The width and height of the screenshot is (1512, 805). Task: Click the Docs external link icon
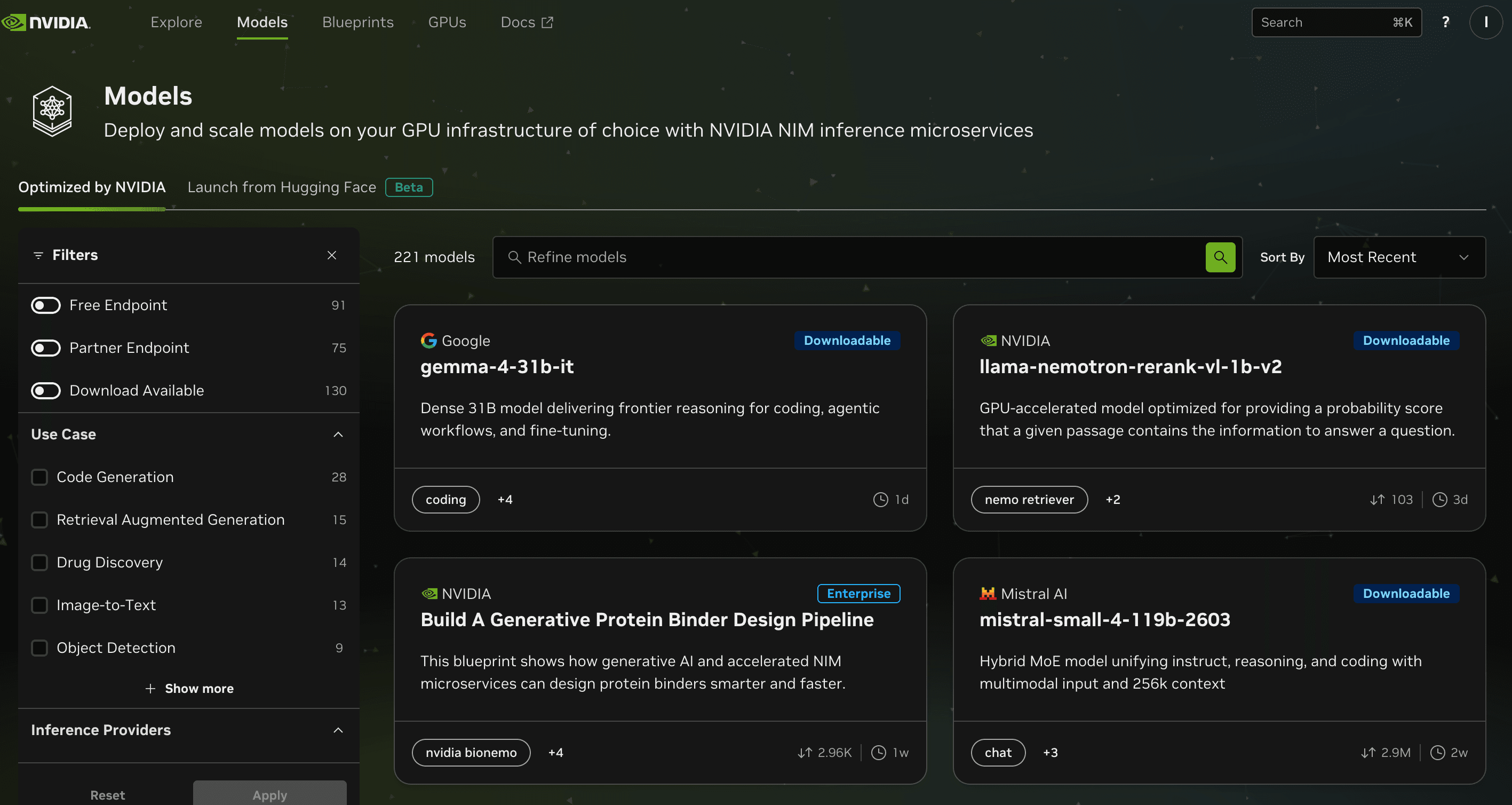click(x=547, y=22)
